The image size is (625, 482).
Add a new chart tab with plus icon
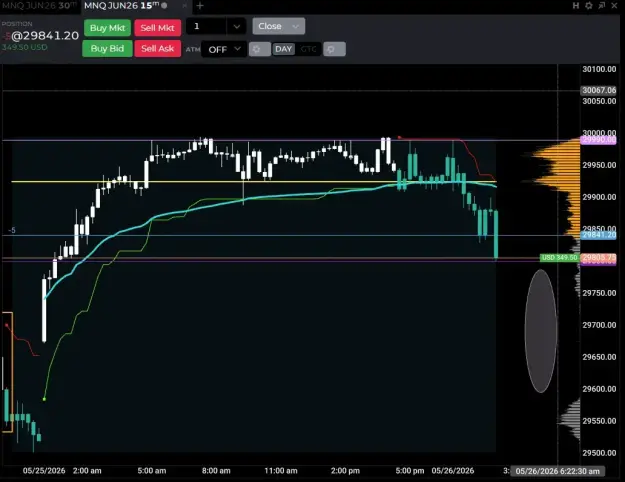pos(200,6)
